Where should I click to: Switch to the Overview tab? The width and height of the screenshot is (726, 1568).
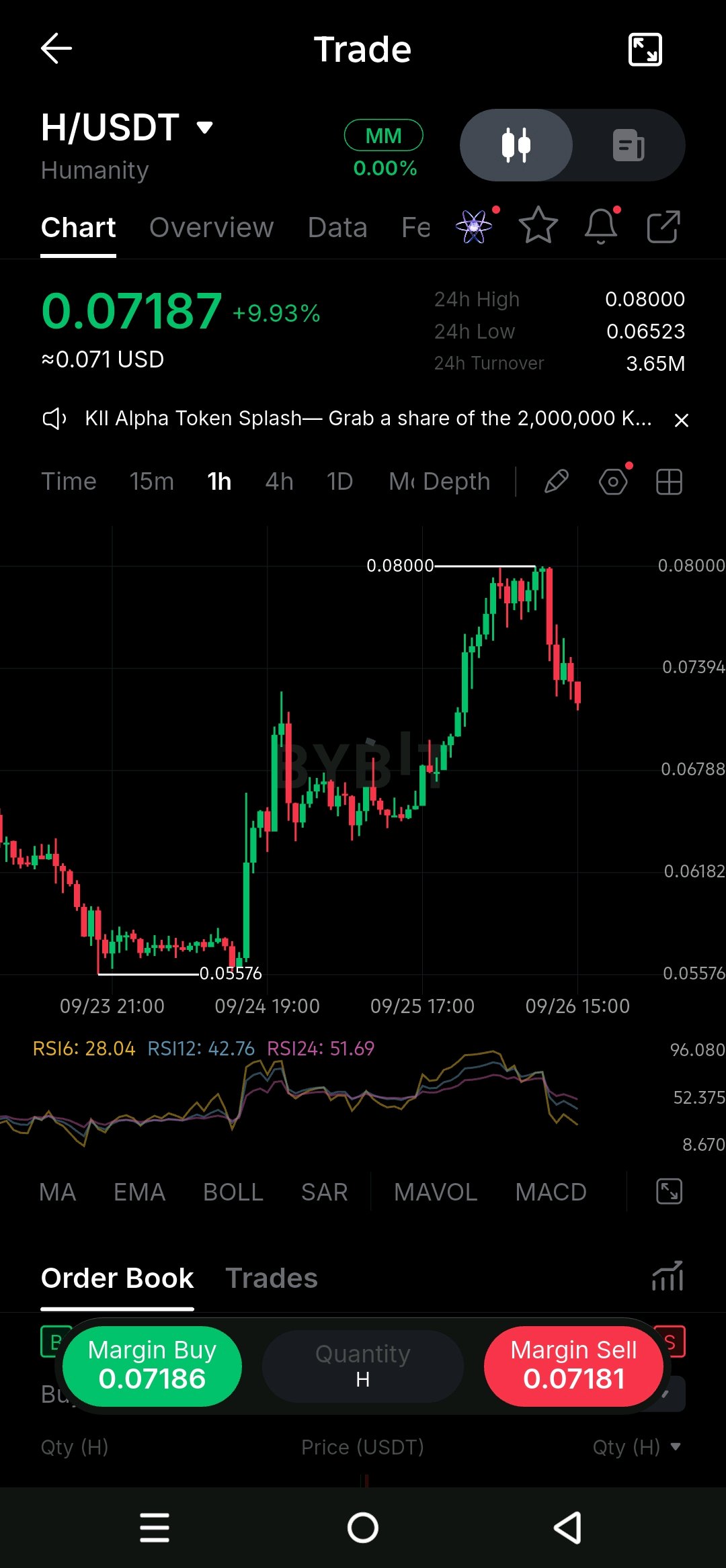212,228
